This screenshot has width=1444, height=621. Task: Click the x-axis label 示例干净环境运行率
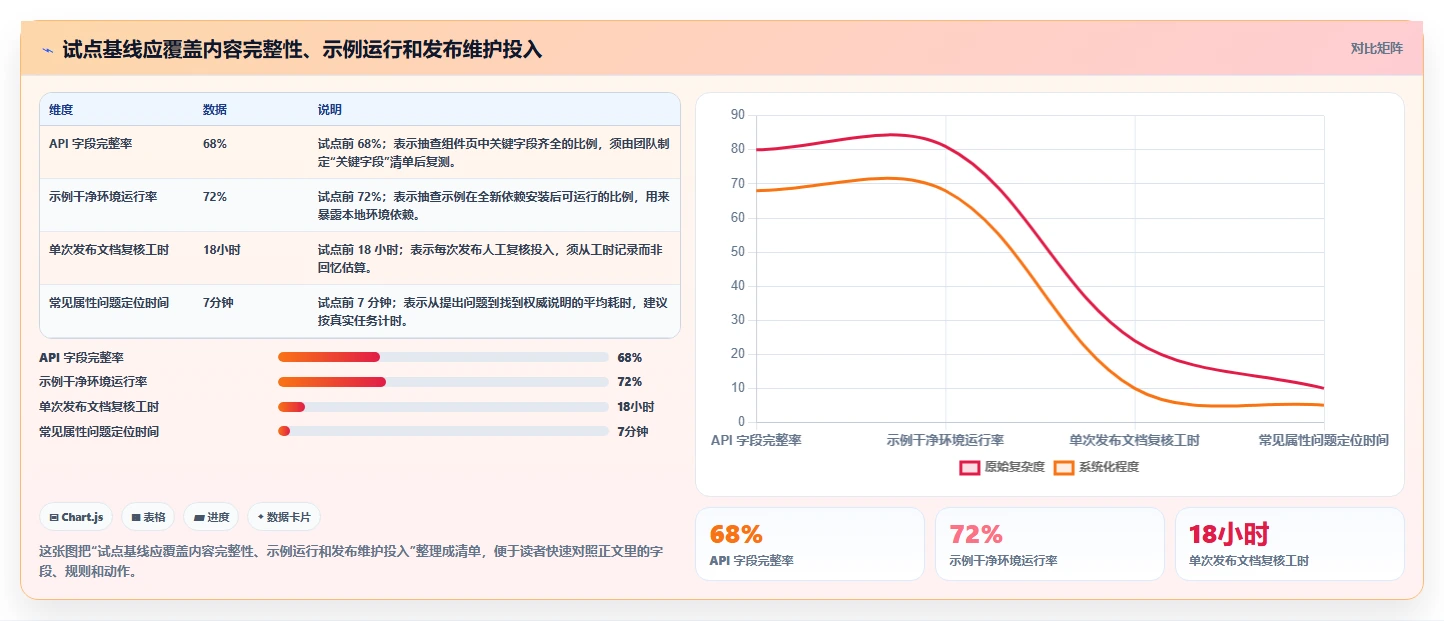[945, 440]
